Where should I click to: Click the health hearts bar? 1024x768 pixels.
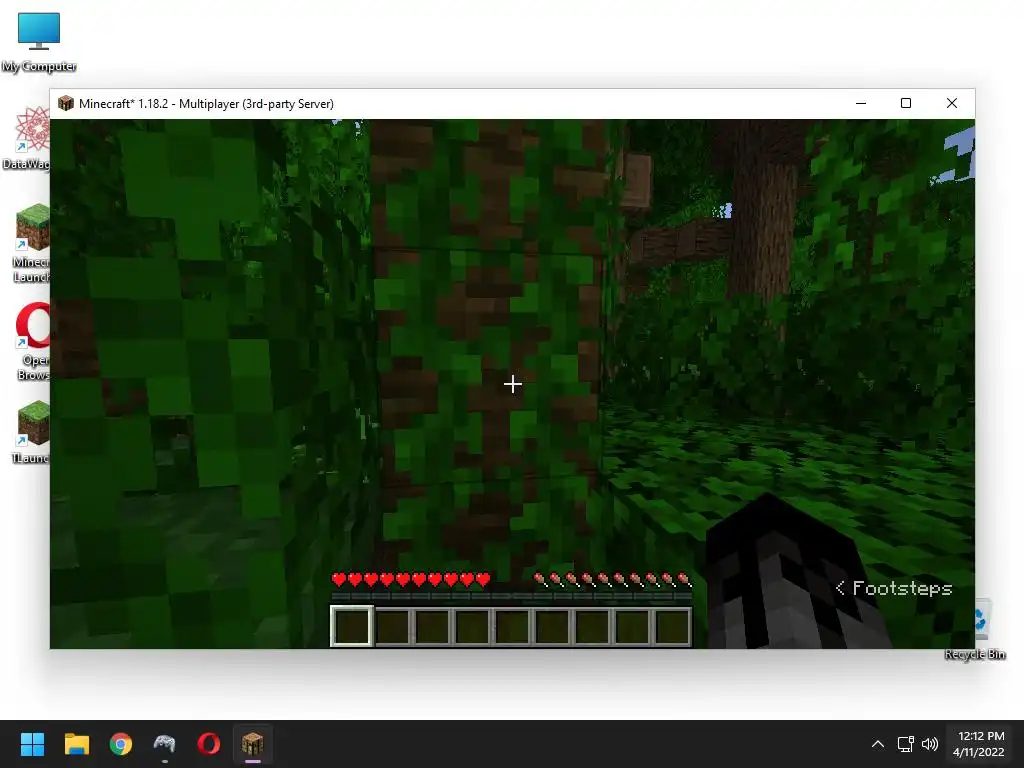(411, 579)
